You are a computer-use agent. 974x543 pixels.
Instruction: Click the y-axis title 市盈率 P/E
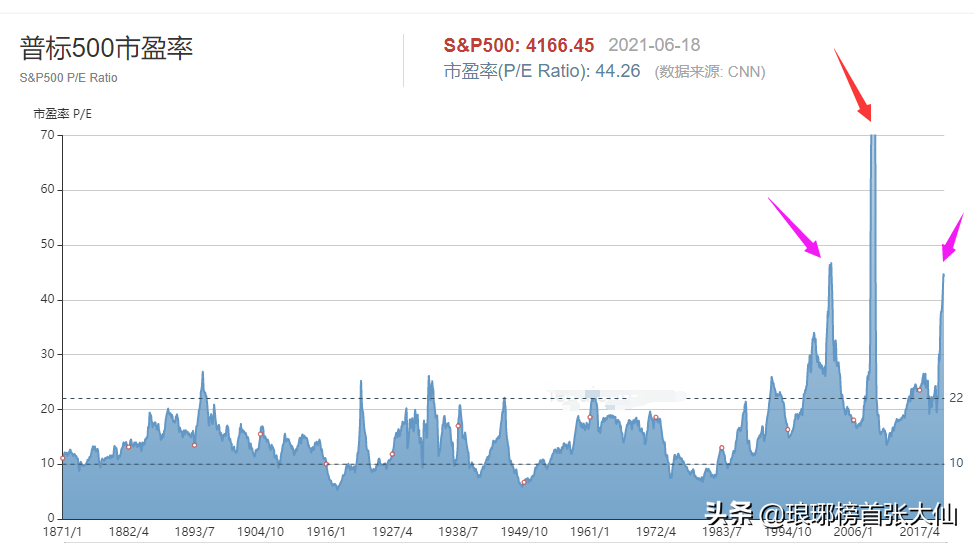[63, 114]
